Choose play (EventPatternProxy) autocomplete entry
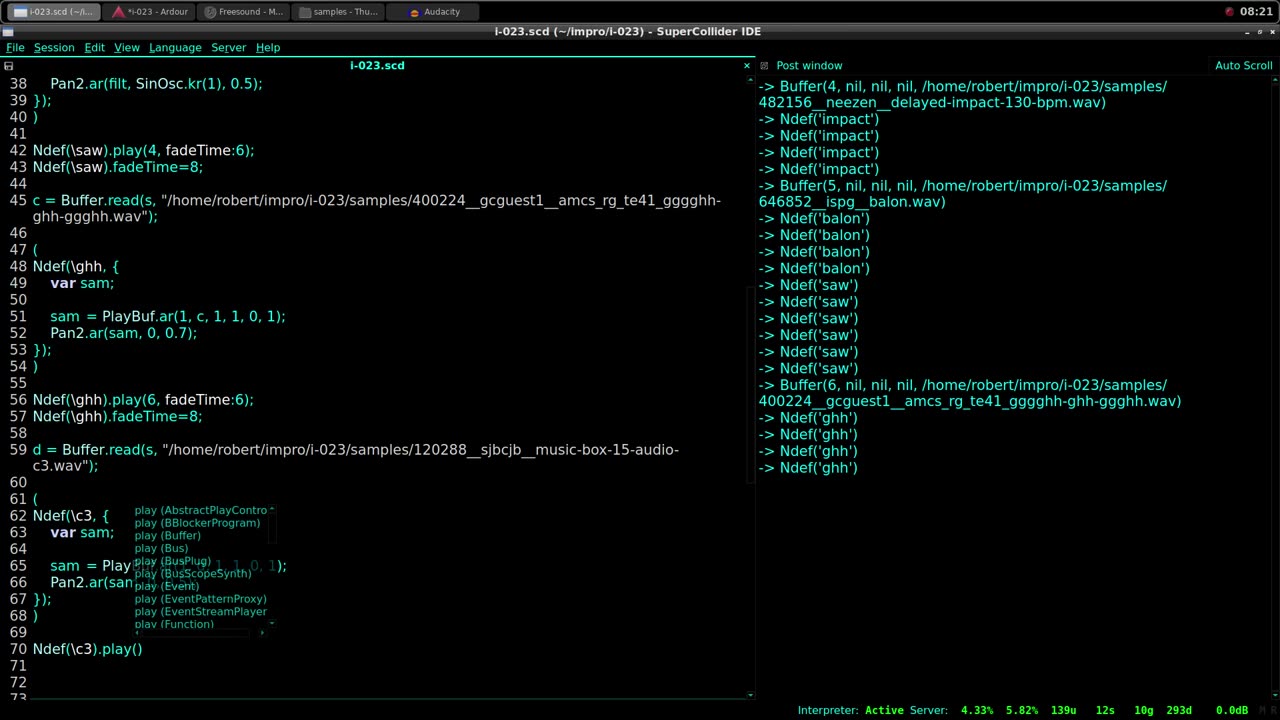Screen dimensions: 1280x720 (200, 599)
